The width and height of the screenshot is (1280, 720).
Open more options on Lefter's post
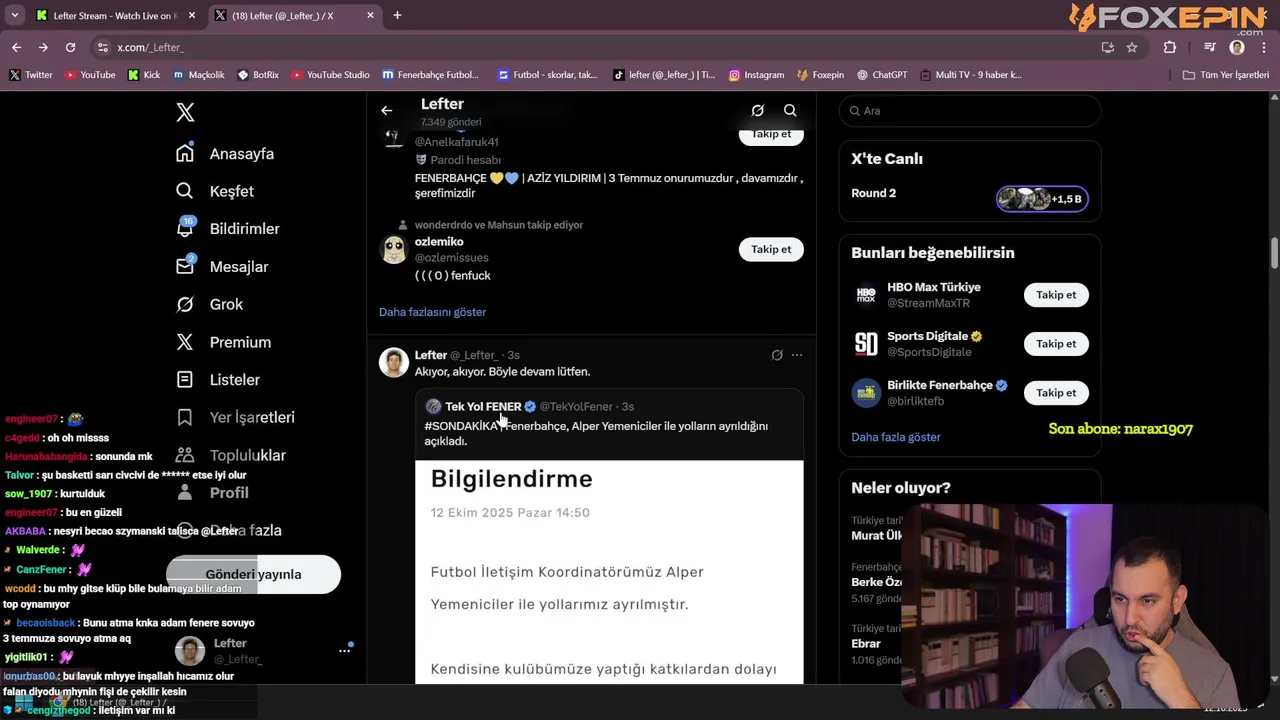coord(797,355)
